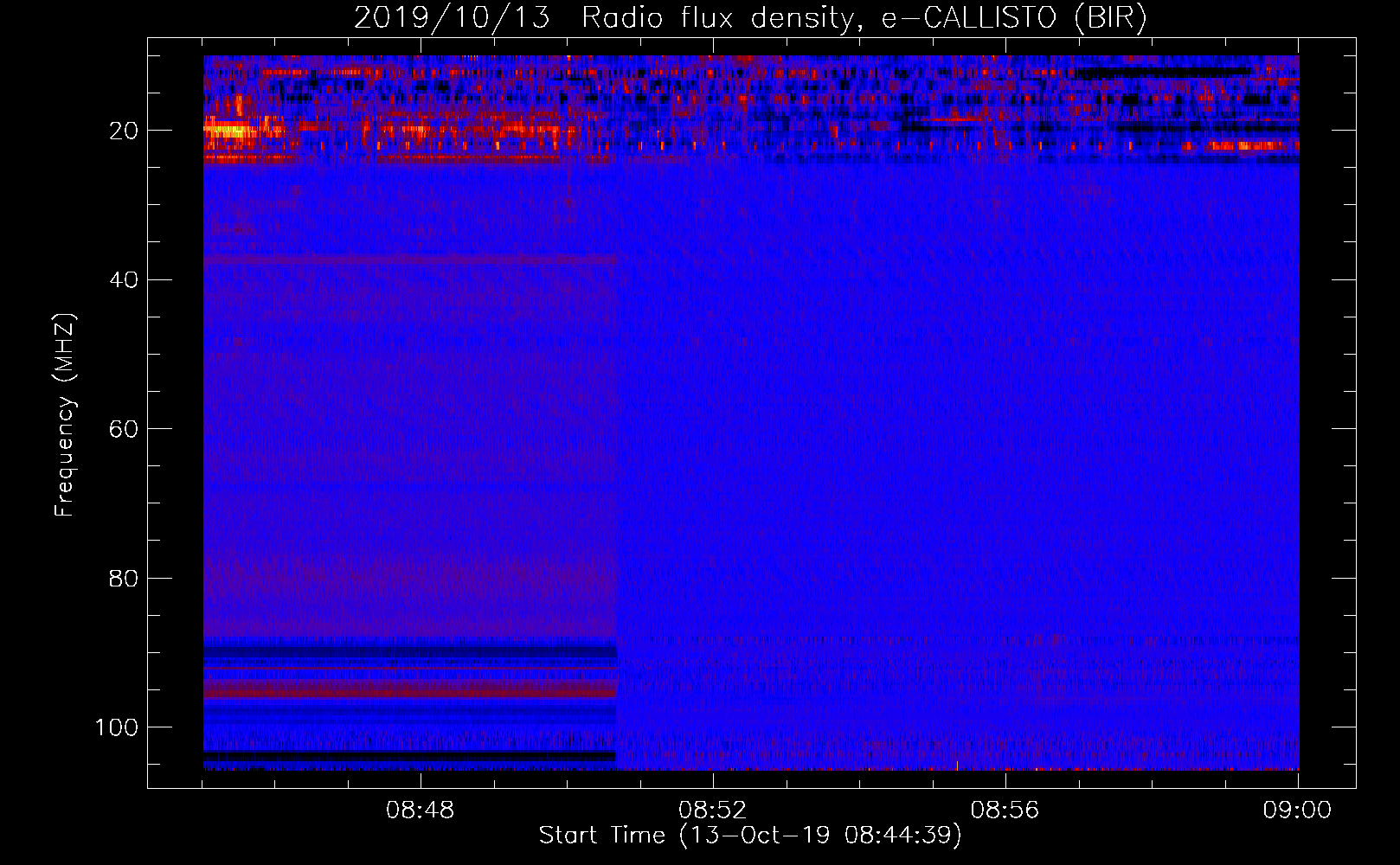Click the frequency tick label 80

(x=124, y=578)
